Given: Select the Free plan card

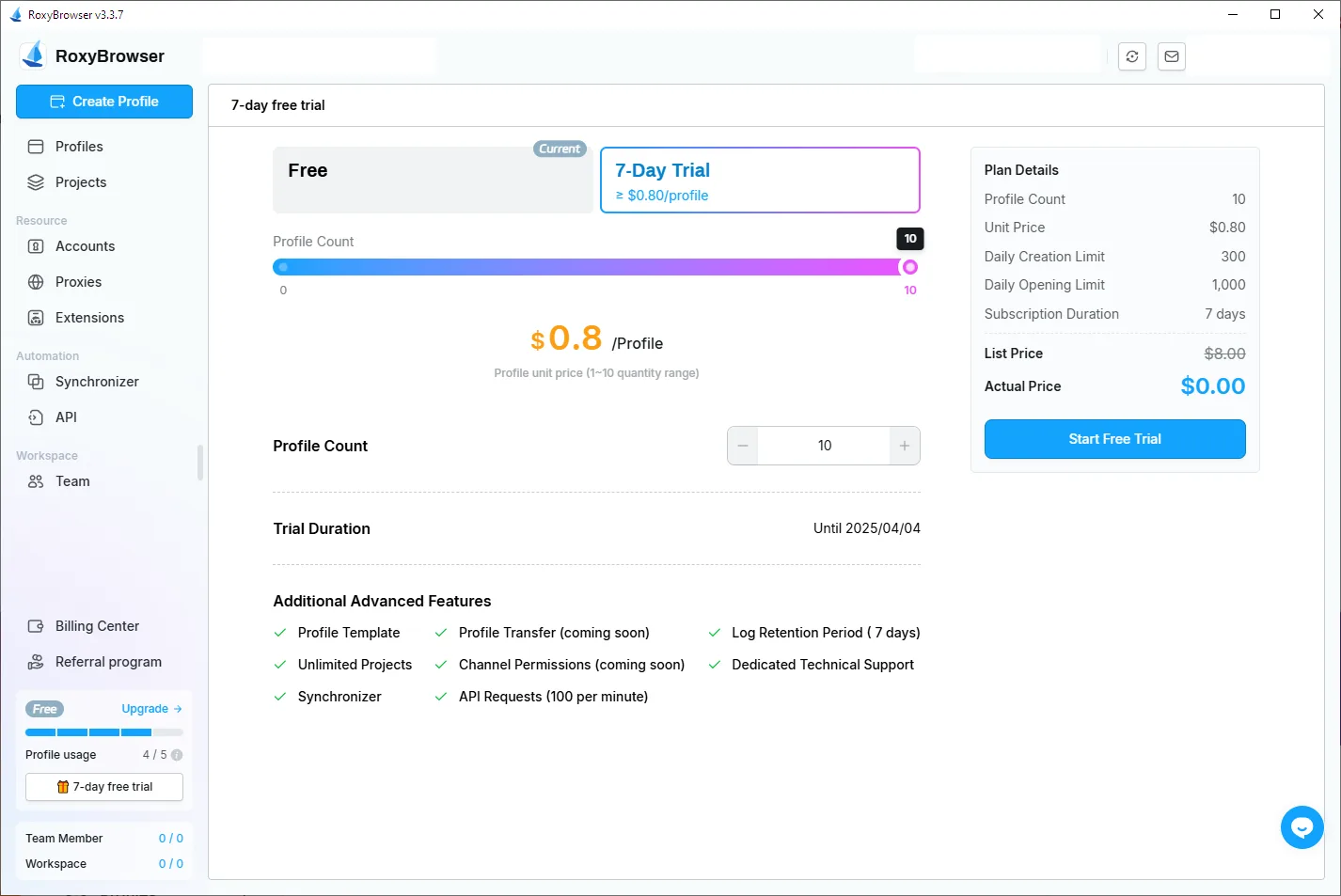Looking at the screenshot, I should click(x=433, y=180).
